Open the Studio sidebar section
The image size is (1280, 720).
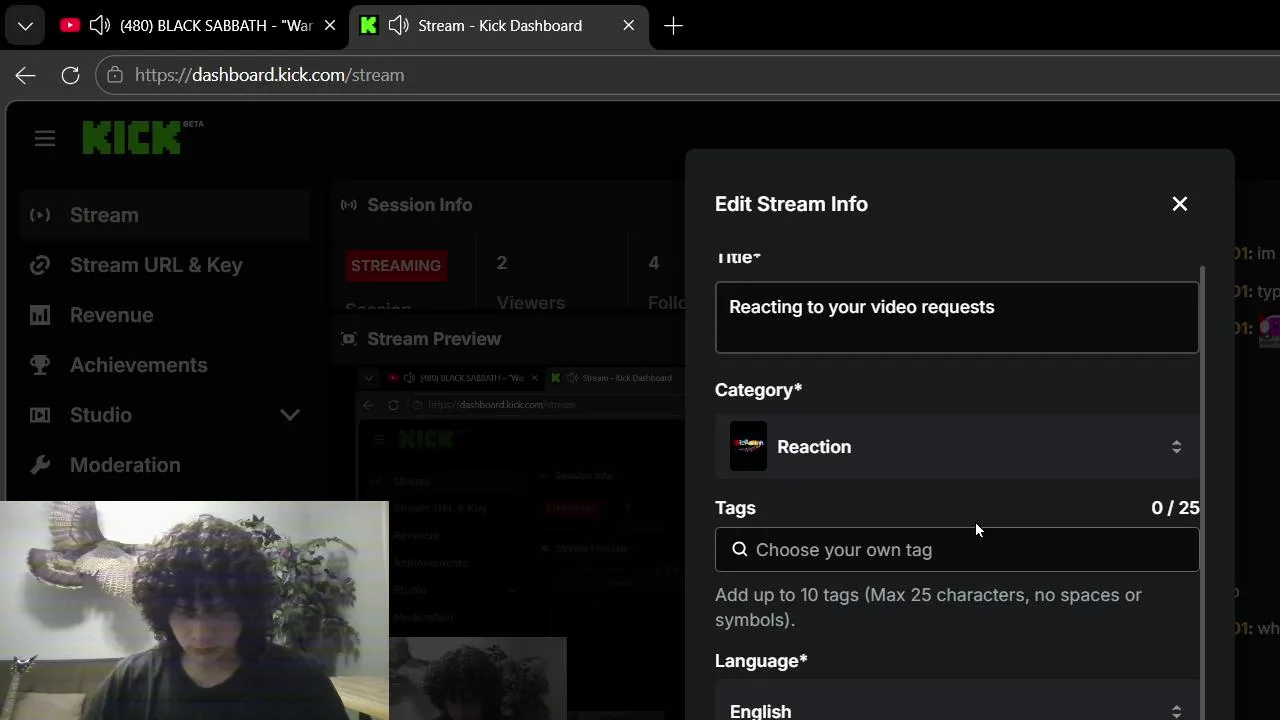coord(165,415)
